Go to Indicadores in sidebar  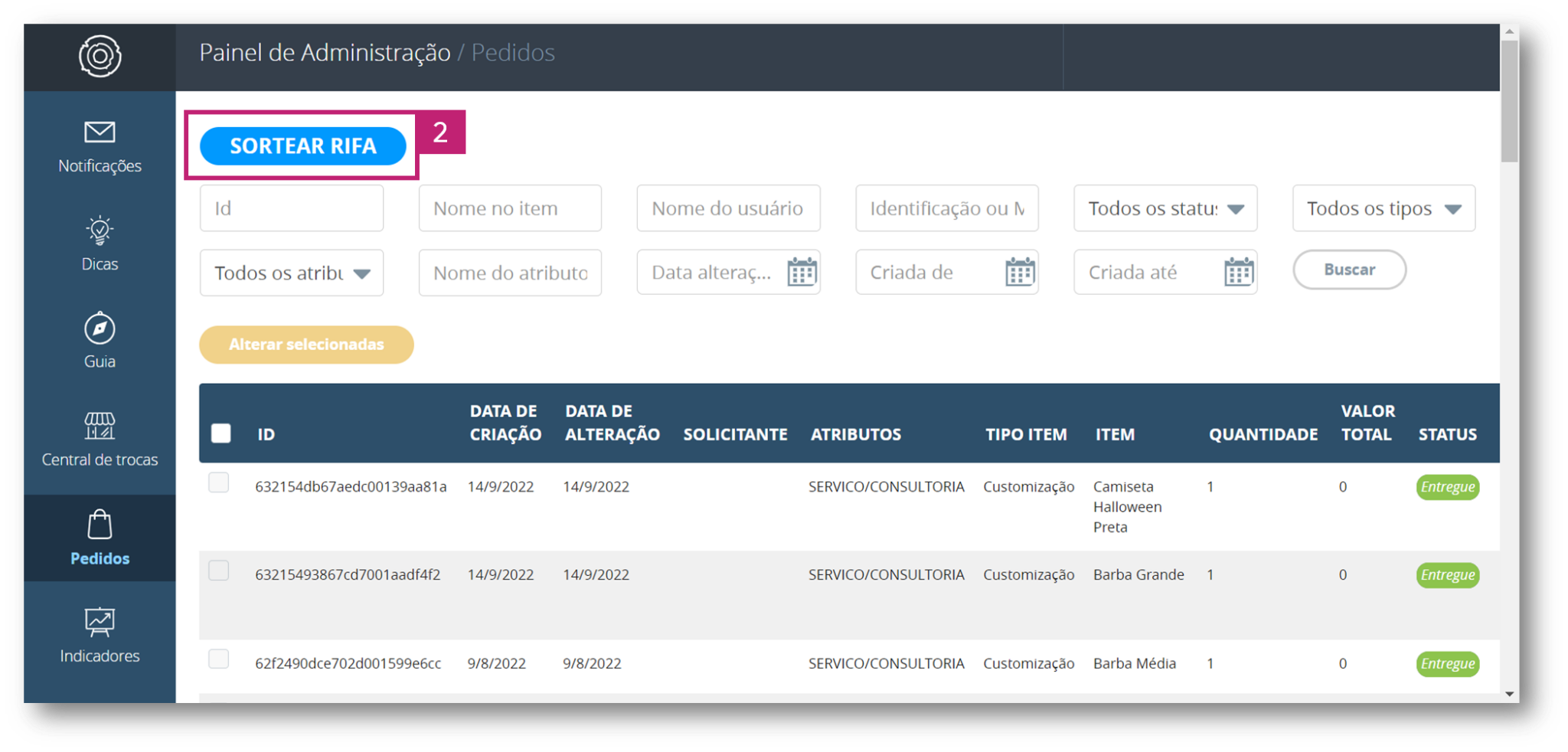pyautogui.click(x=100, y=656)
